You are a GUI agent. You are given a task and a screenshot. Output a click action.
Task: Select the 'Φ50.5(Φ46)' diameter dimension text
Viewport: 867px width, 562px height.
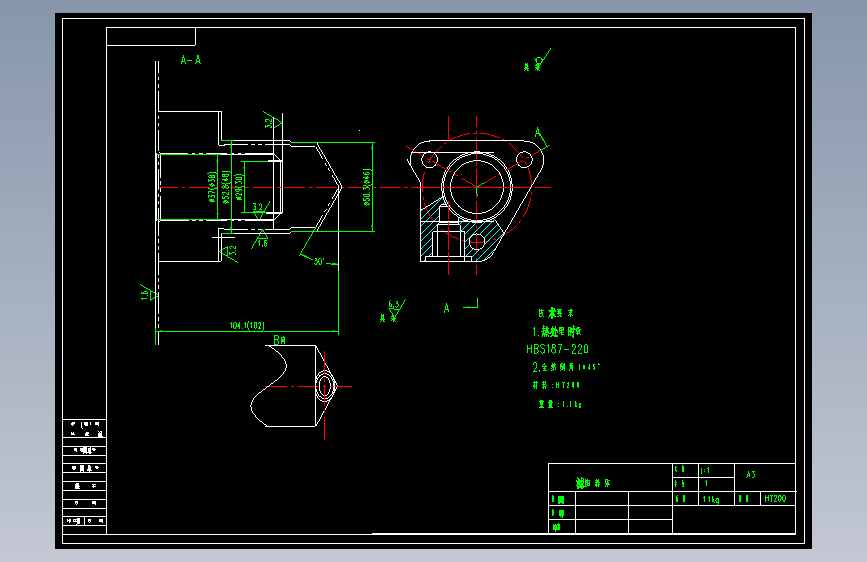pyautogui.click(x=367, y=188)
